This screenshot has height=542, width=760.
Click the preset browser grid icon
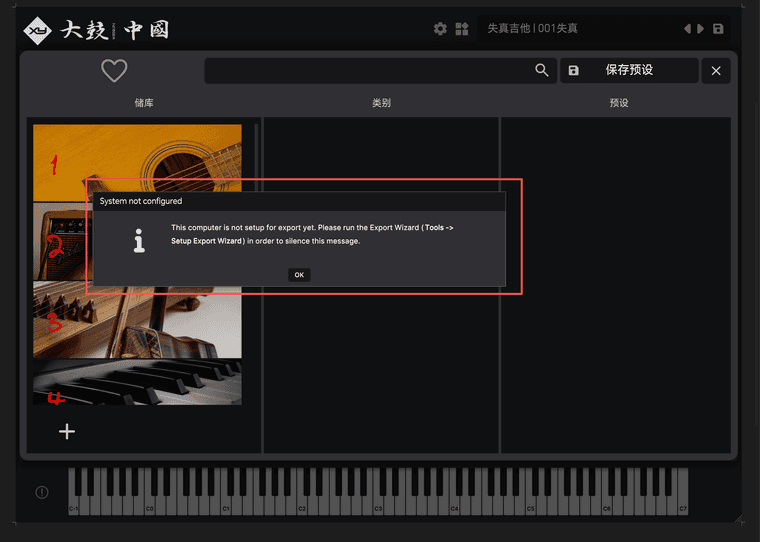pyautogui.click(x=462, y=29)
